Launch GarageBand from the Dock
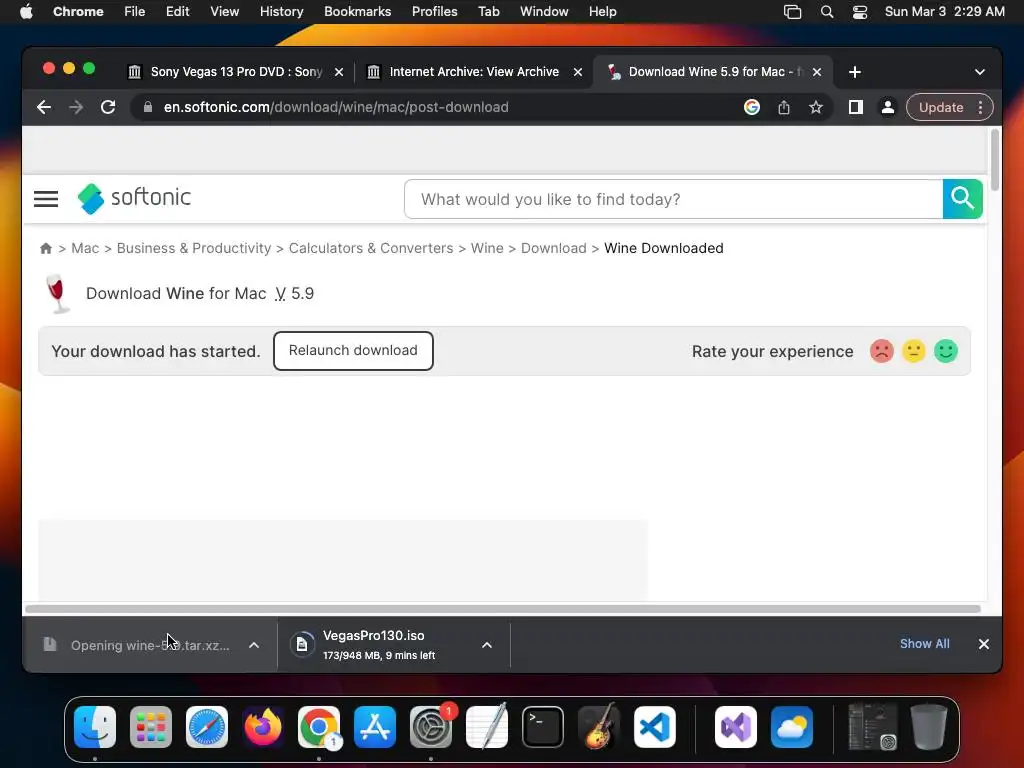This screenshot has height=768, width=1024. tap(598, 727)
